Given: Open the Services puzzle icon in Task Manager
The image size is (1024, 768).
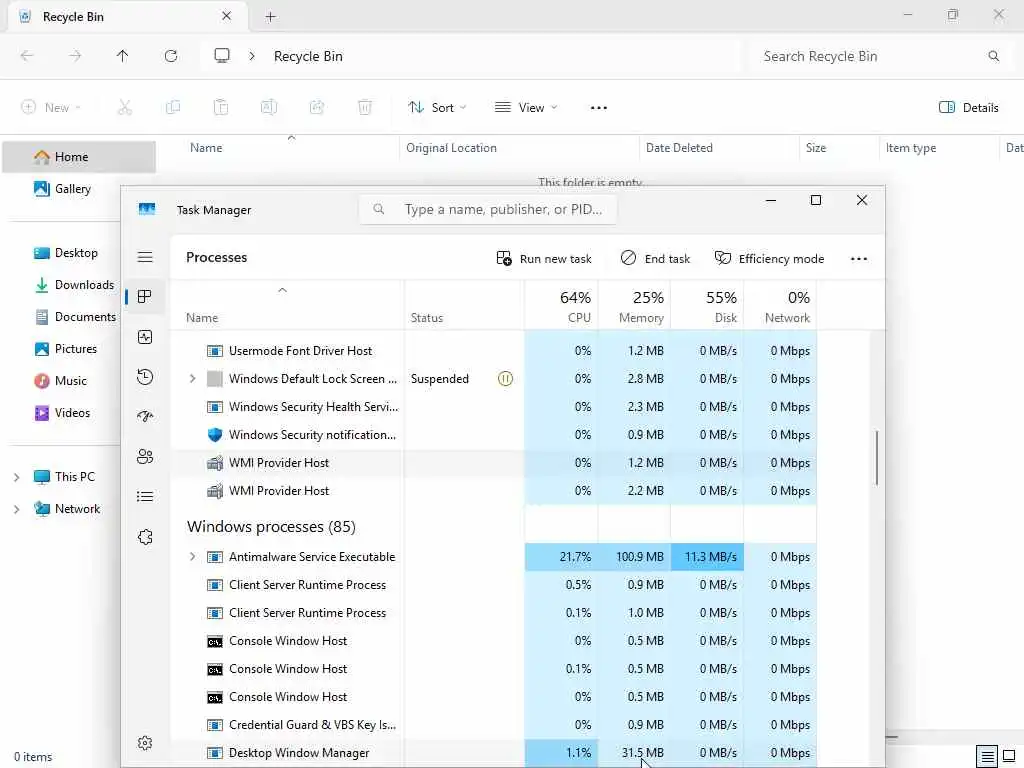Looking at the screenshot, I should pyautogui.click(x=145, y=537).
